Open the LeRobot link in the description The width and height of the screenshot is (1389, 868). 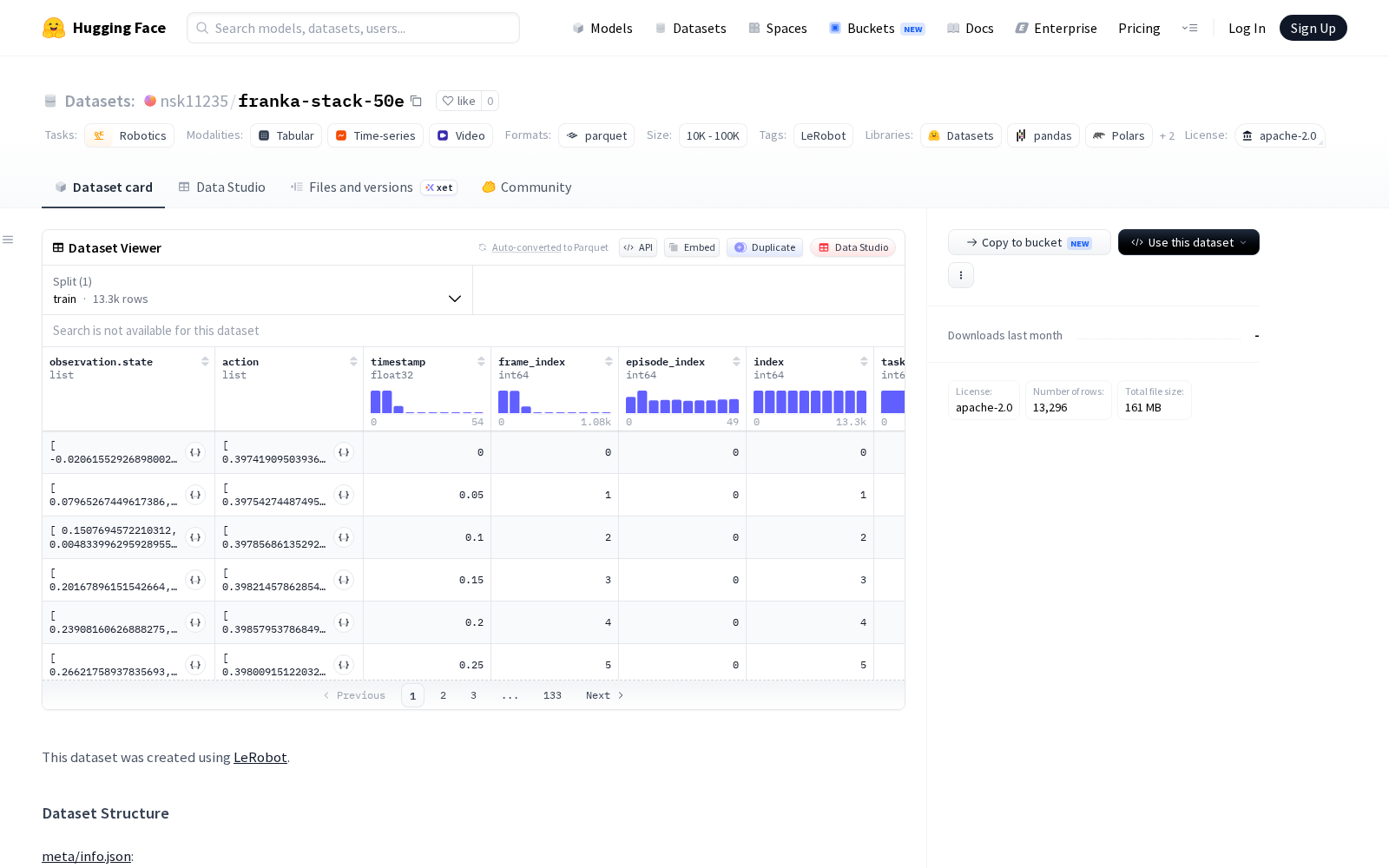(260, 757)
